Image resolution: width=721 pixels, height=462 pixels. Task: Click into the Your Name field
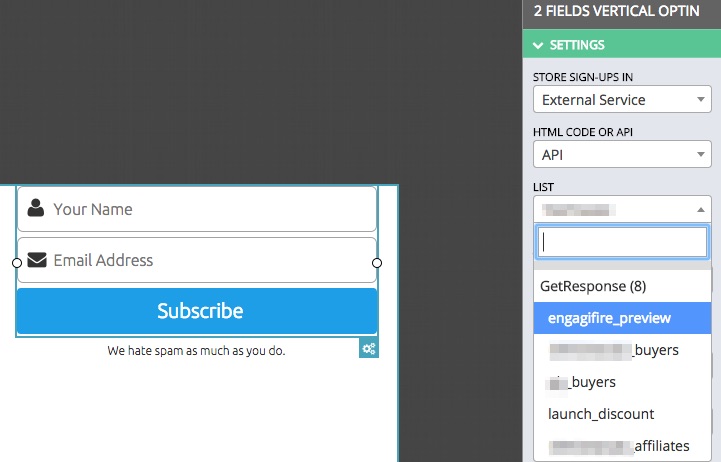coord(210,209)
